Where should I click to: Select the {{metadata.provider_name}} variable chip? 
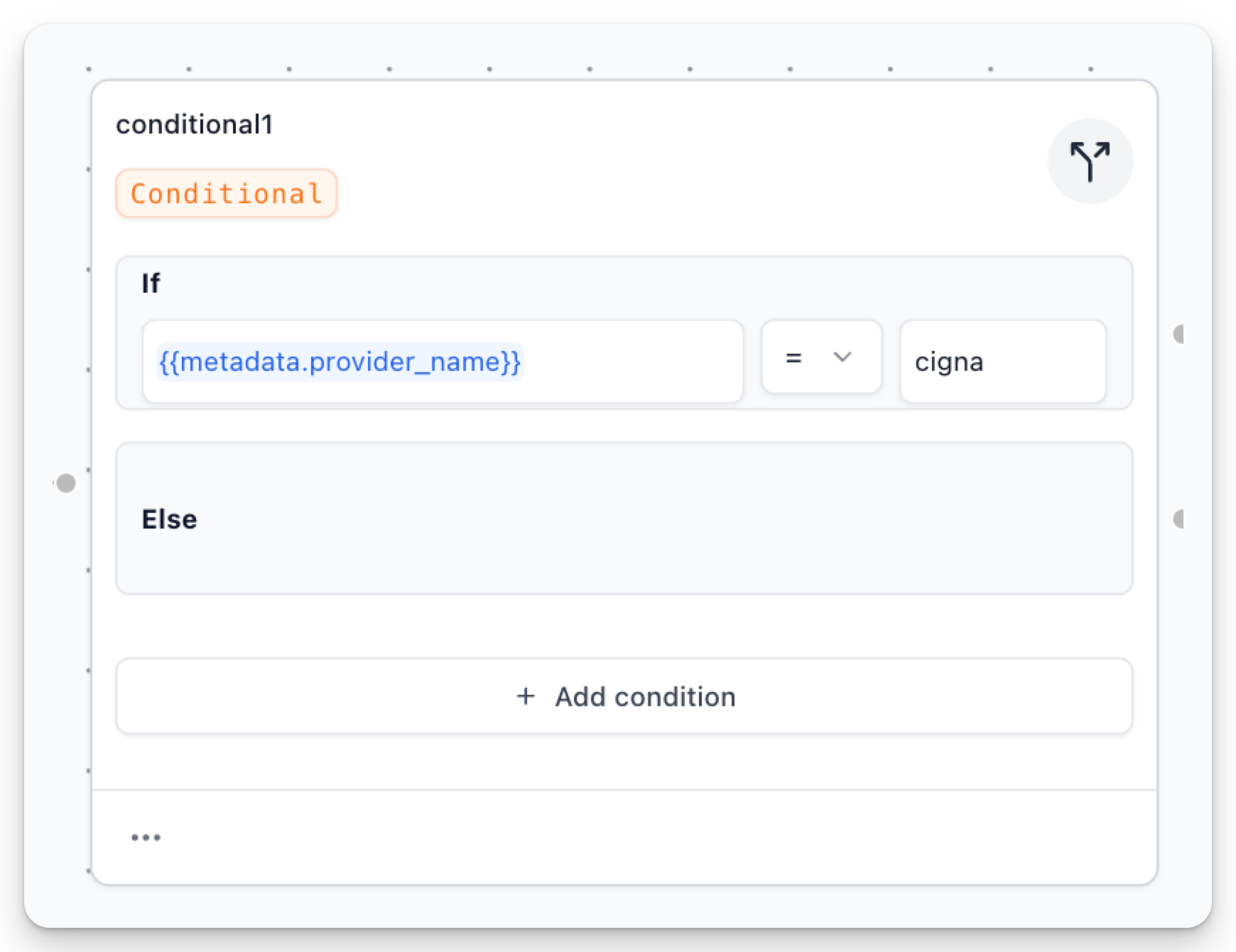340,362
